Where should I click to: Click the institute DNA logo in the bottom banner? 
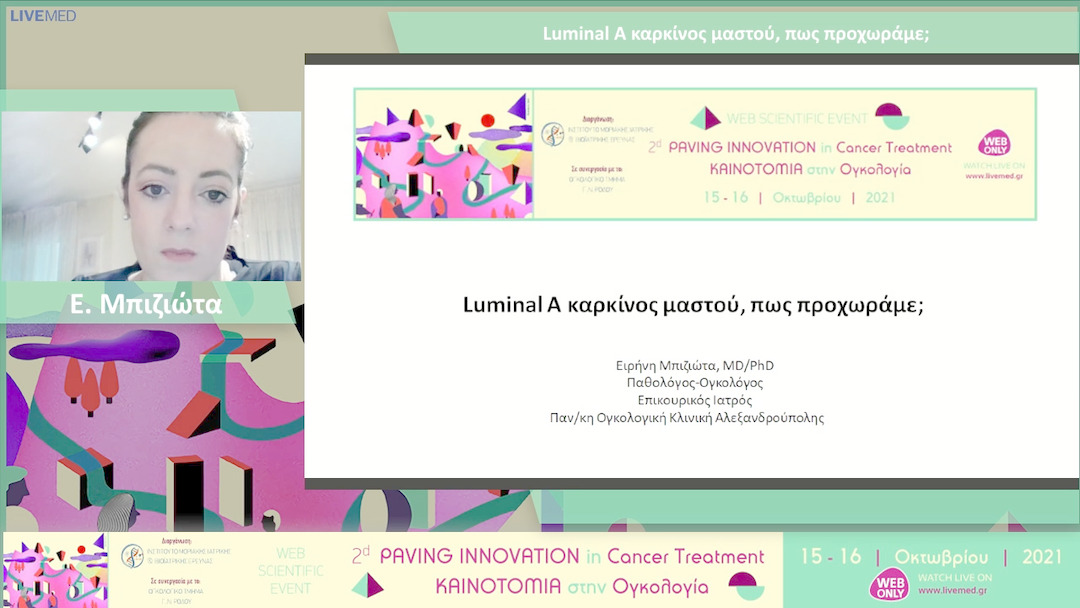click(132, 556)
